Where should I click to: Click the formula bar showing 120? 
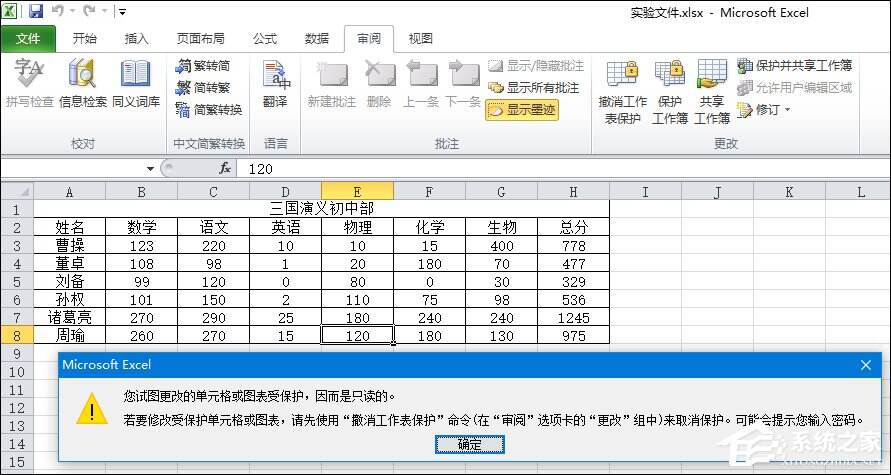(563, 169)
